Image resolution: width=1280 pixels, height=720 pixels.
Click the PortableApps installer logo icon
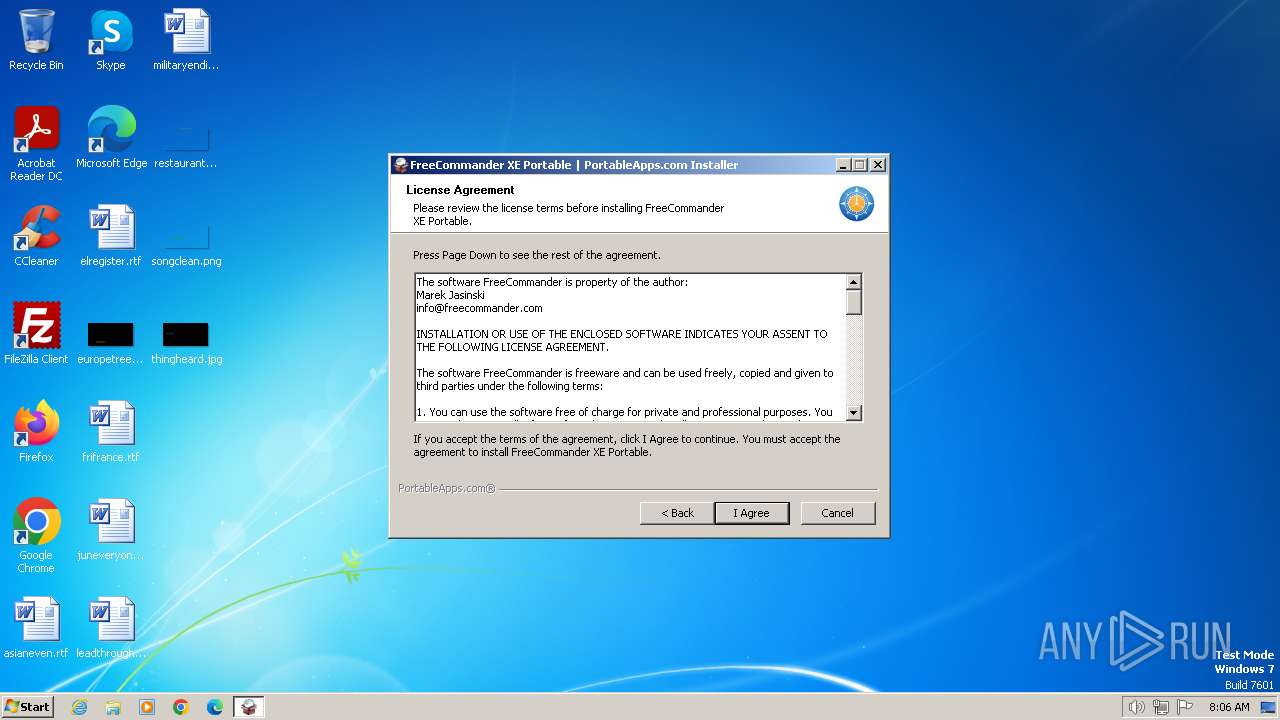(856, 204)
